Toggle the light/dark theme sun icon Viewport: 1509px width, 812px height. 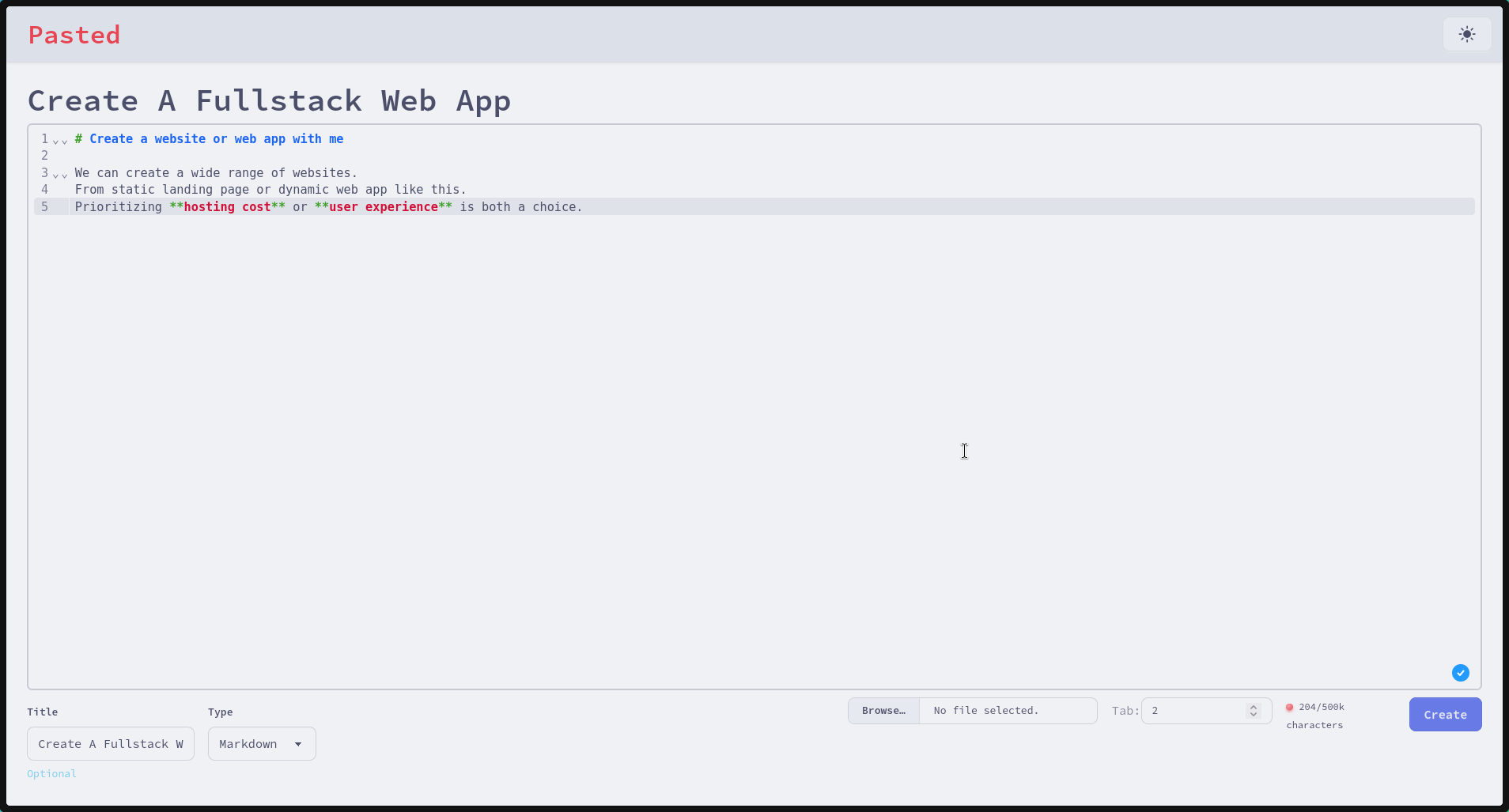click(x=1467, y=35)
